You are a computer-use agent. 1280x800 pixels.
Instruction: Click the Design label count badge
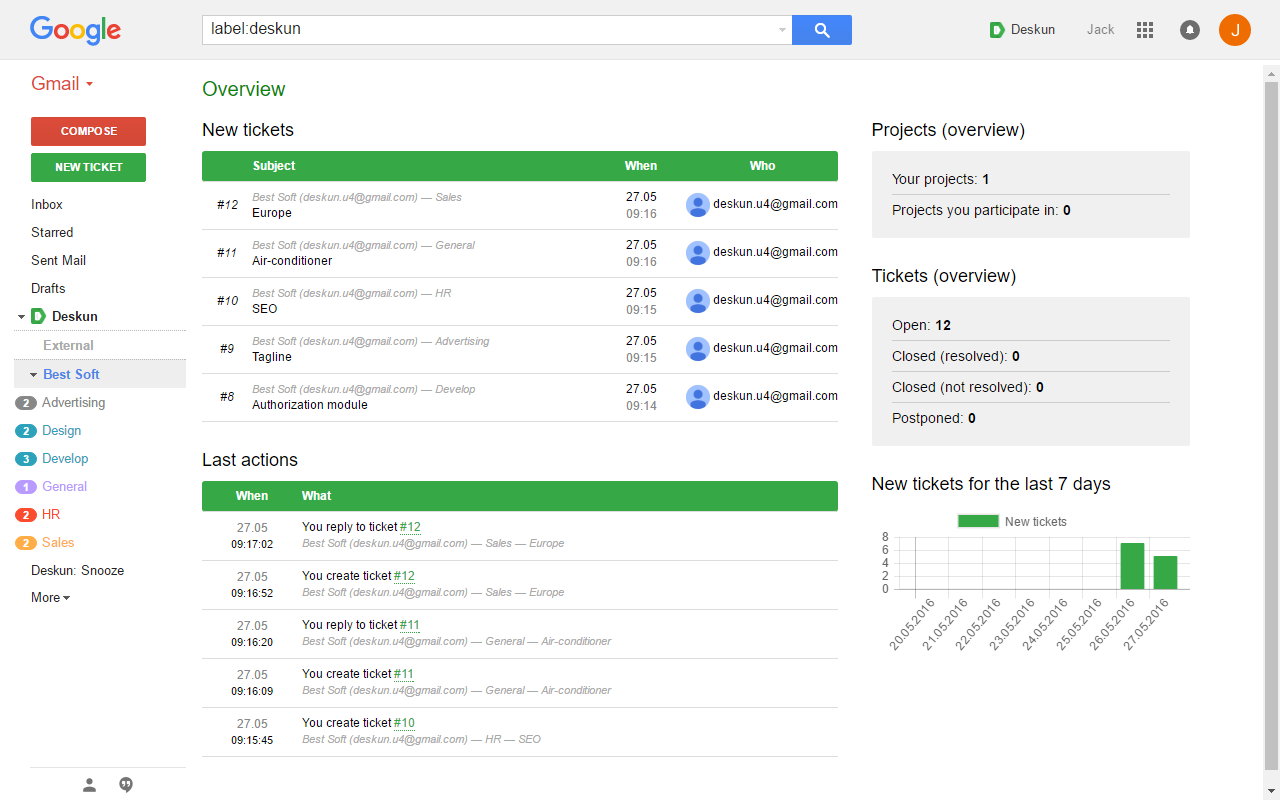[26, 431]
